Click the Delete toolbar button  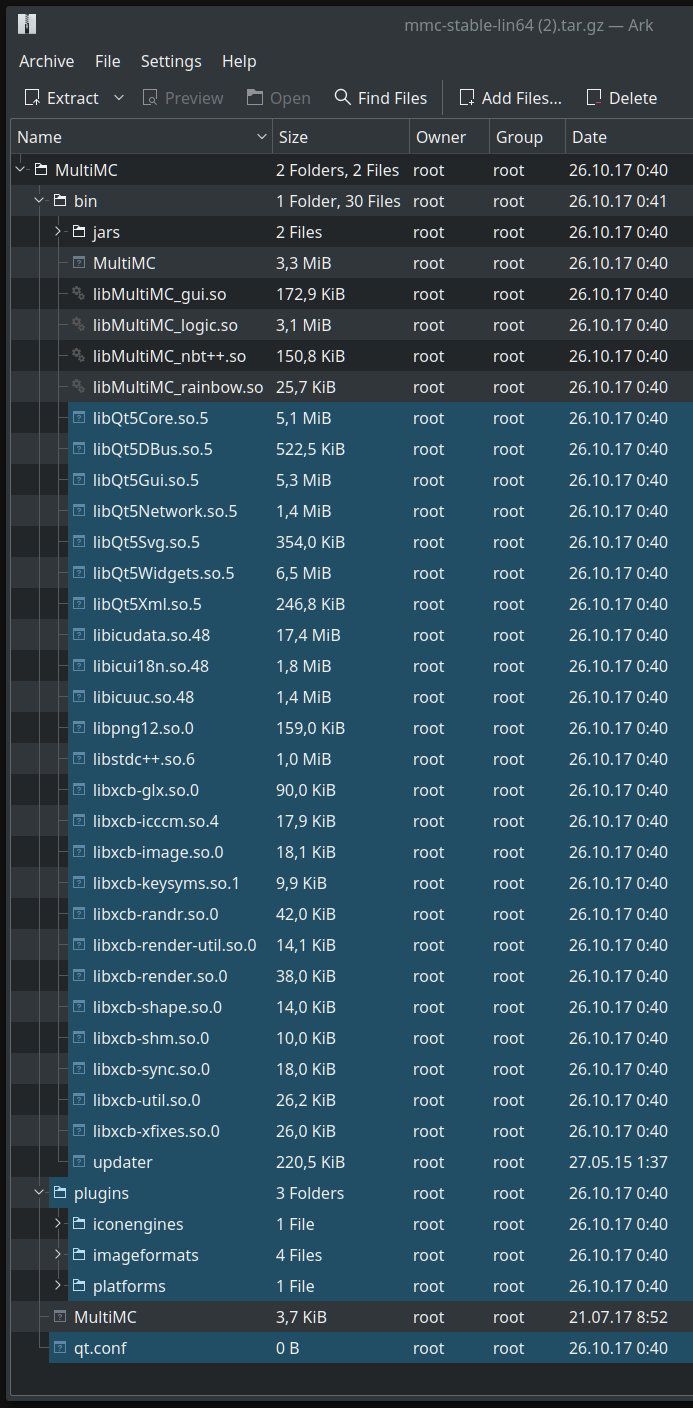(x=621, y=98)
